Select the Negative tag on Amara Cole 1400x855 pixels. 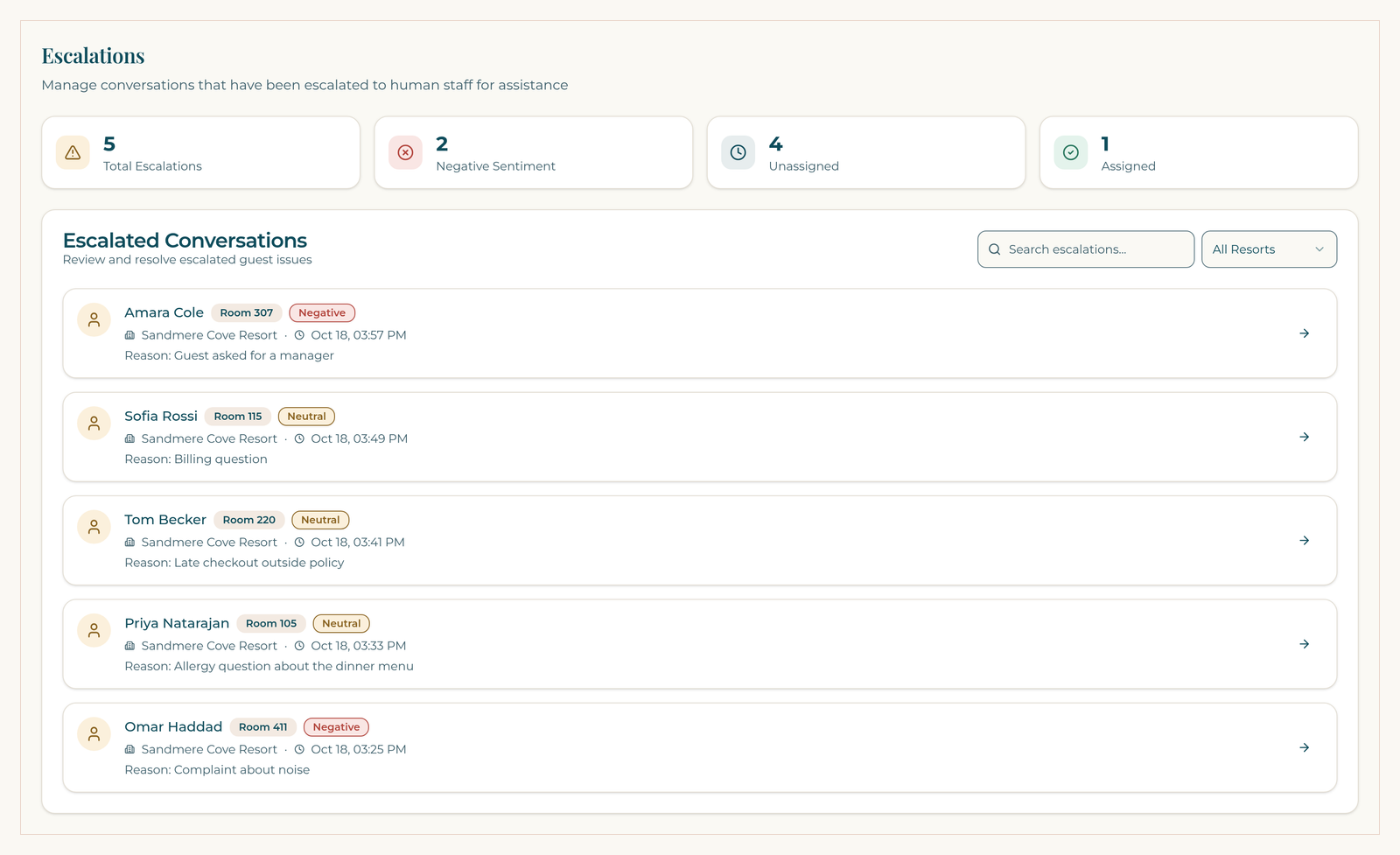coord(322,312)
